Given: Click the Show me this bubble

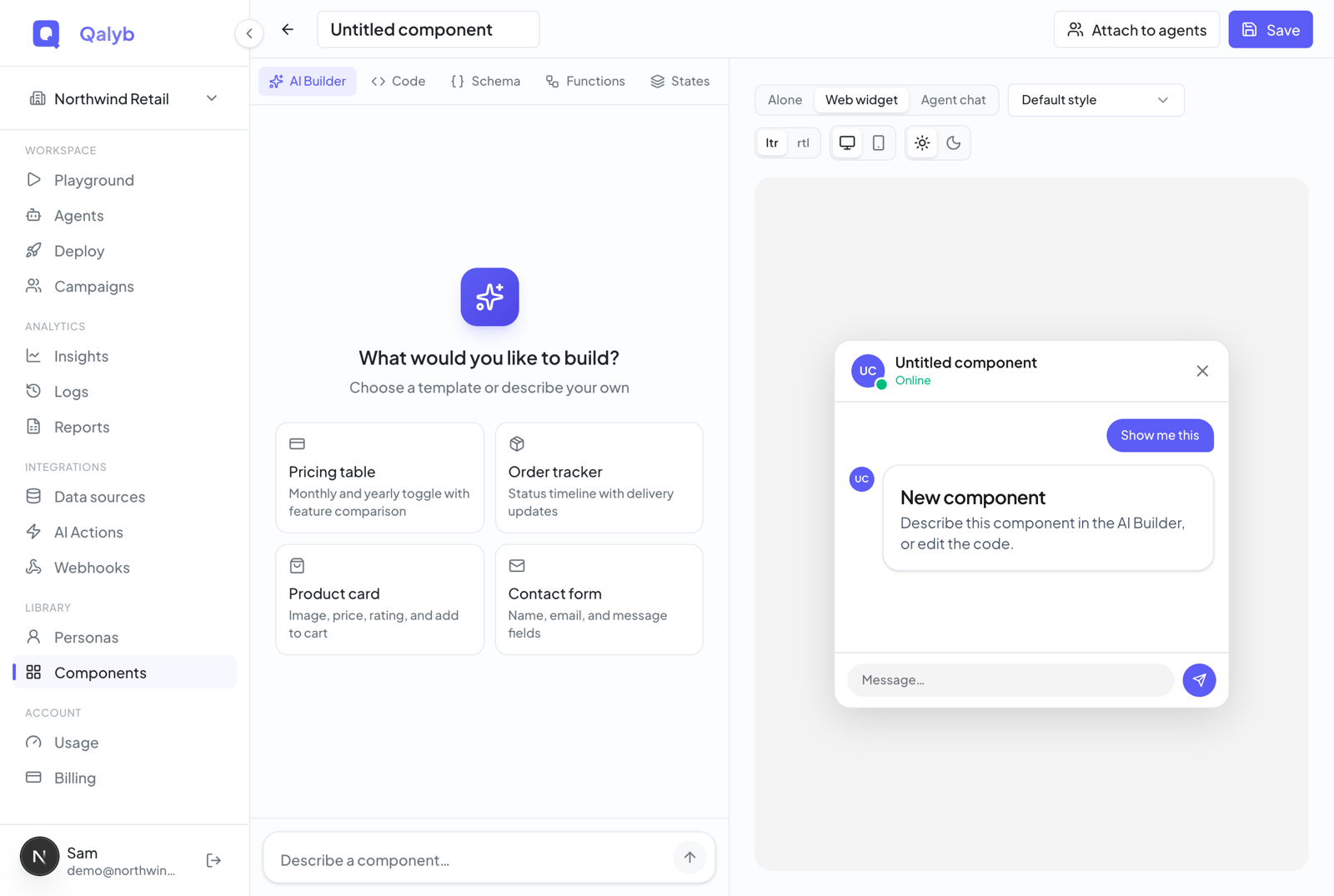Looking at the screenshot, I should click(x=1160, y=436).
